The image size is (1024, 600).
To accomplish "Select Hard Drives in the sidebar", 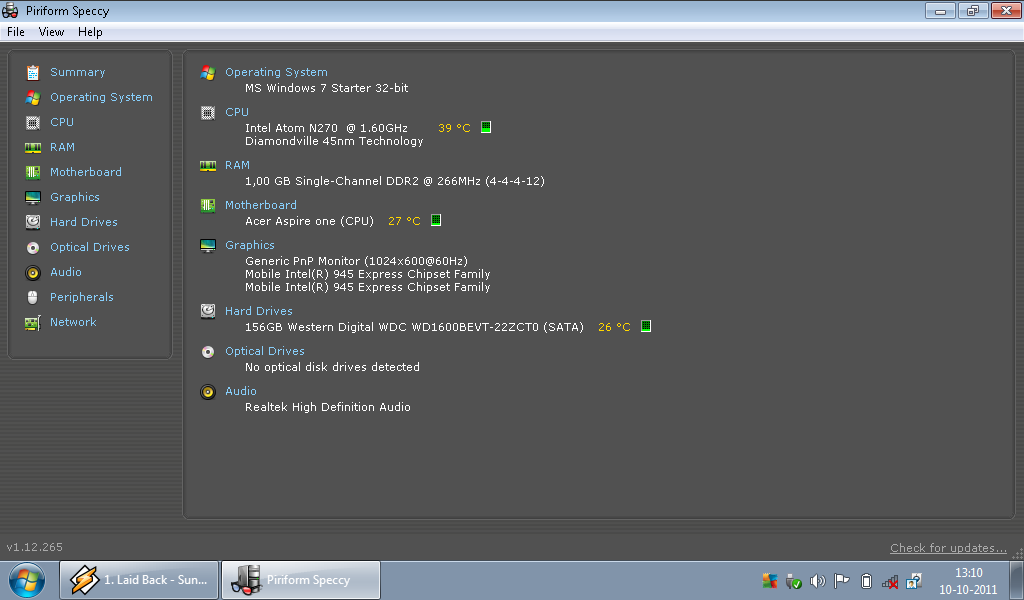I will 84,222.
